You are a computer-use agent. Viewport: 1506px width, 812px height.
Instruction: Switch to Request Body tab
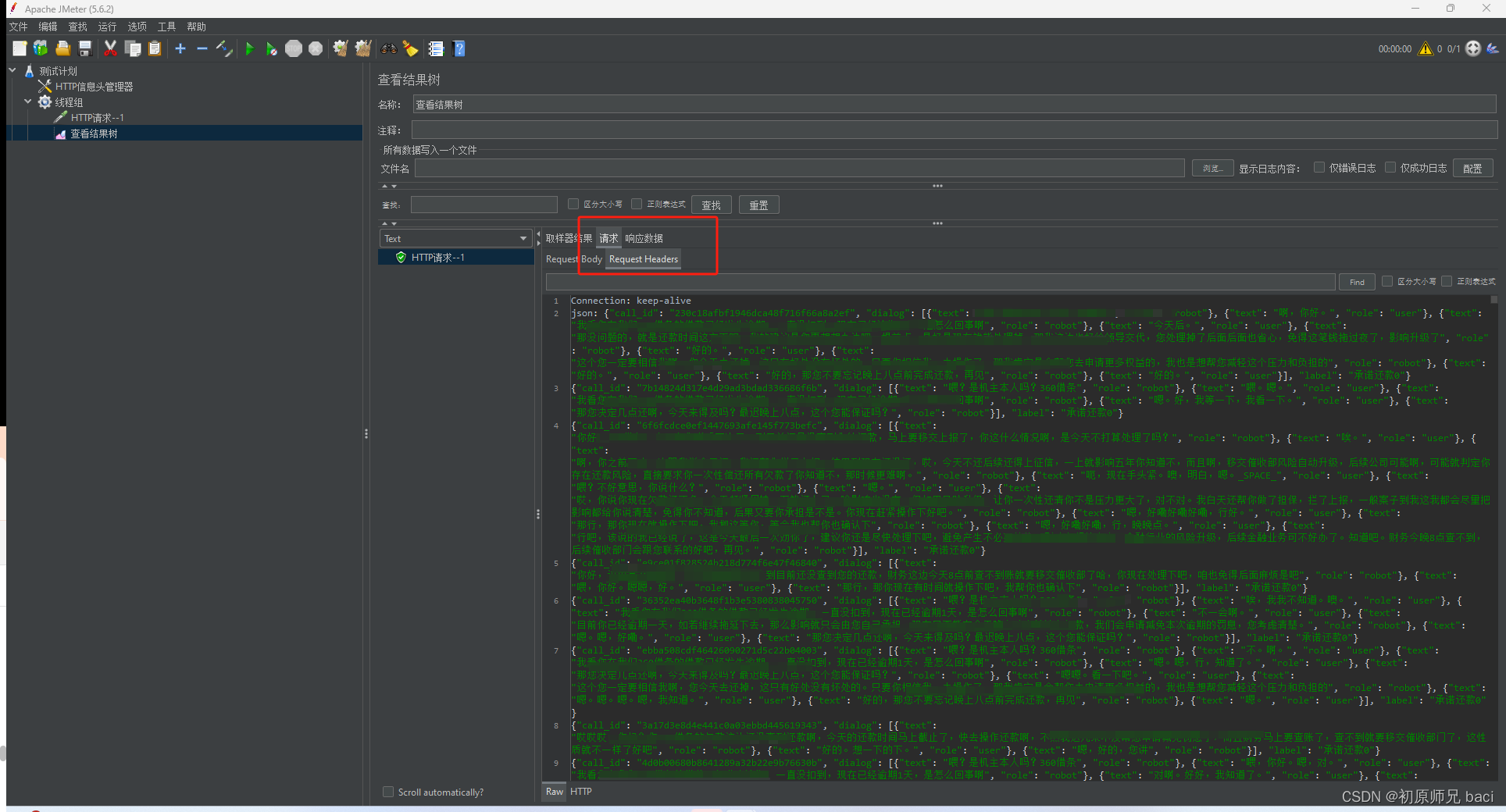click(574, 259)
